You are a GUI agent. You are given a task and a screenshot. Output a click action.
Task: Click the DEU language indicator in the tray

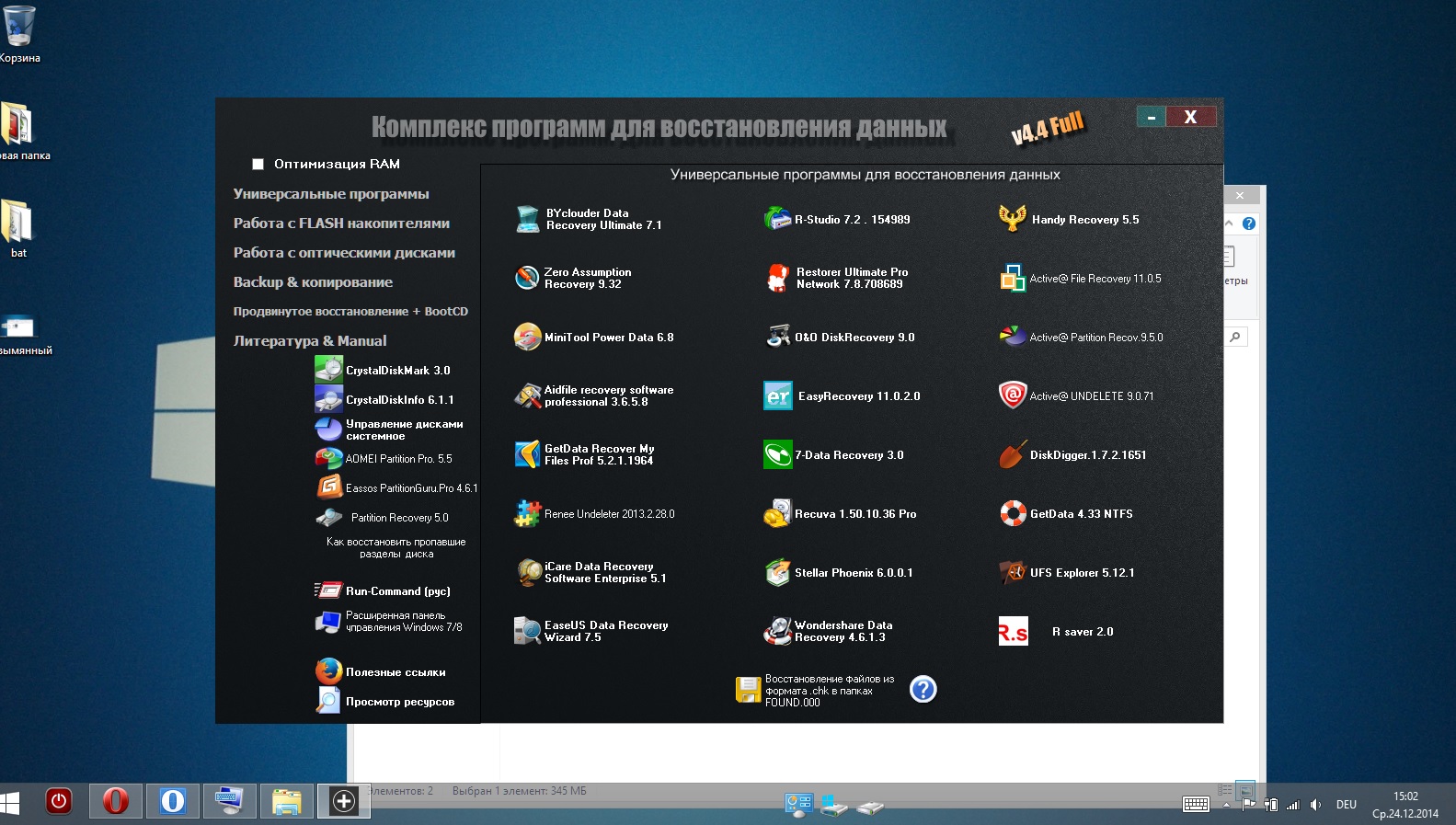click(x=1346, y=805)
